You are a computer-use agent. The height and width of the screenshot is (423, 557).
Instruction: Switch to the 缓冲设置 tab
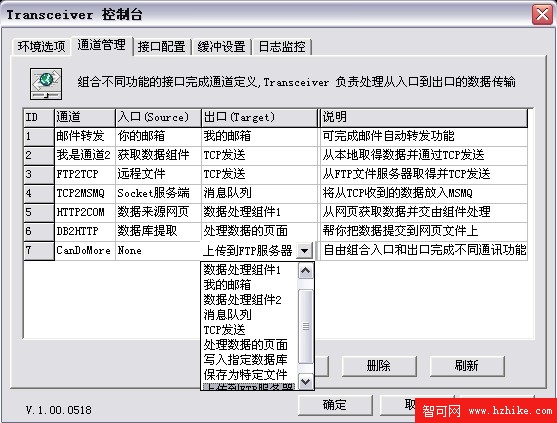[222, 47]
